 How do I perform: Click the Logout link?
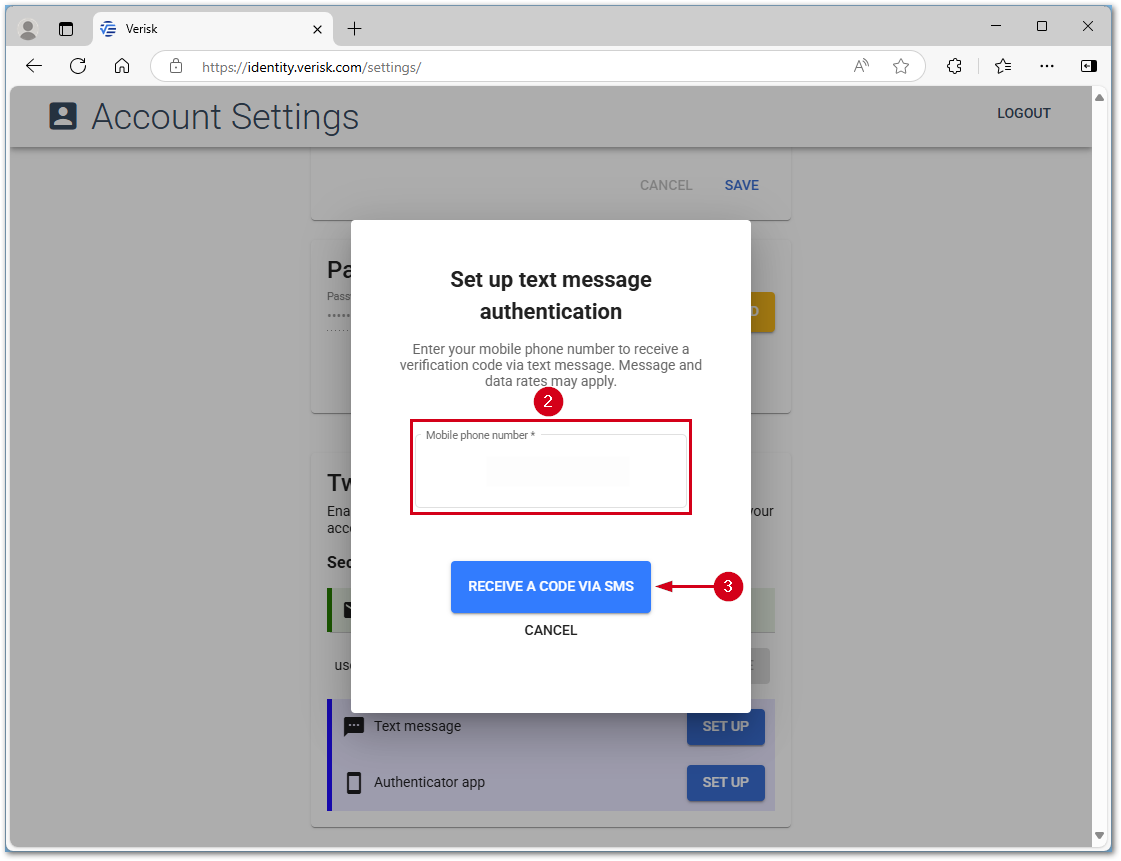coord(1023,113)
